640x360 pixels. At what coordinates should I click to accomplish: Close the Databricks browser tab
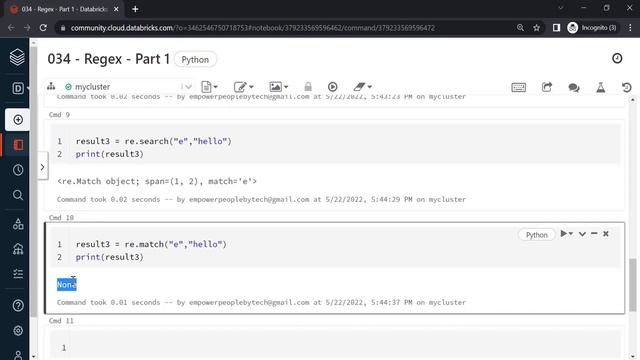(116, 9)
